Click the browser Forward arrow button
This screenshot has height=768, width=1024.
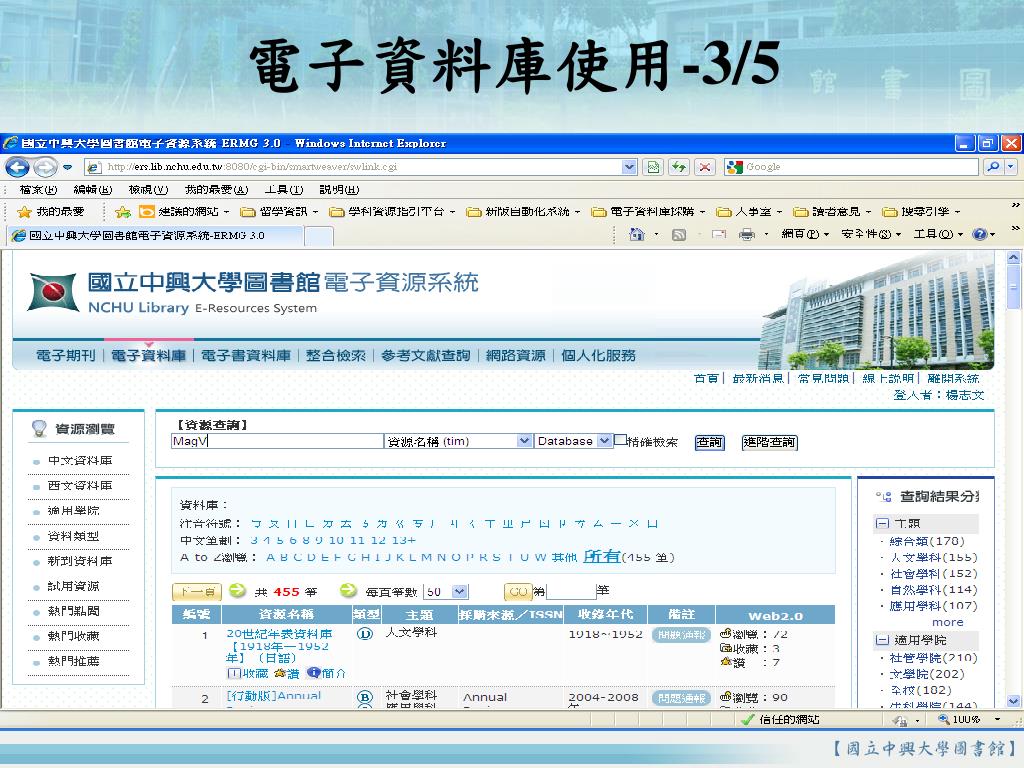(45, 167)
